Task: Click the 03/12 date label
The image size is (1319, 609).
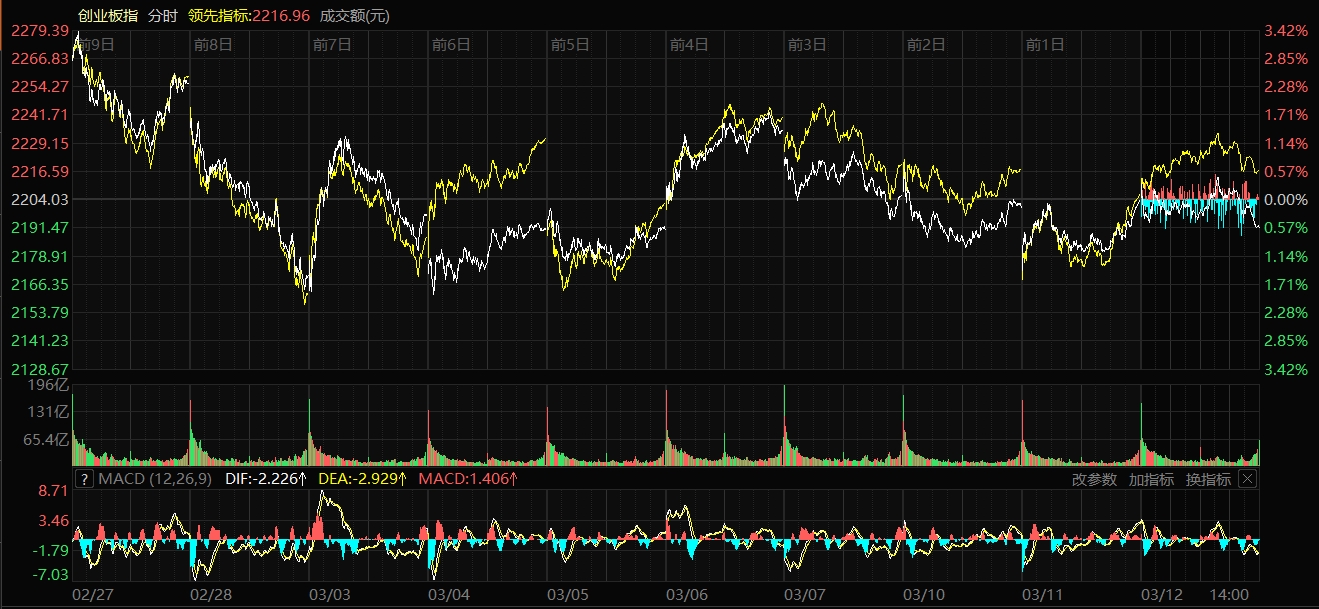Action: (x=1162, y=594)
